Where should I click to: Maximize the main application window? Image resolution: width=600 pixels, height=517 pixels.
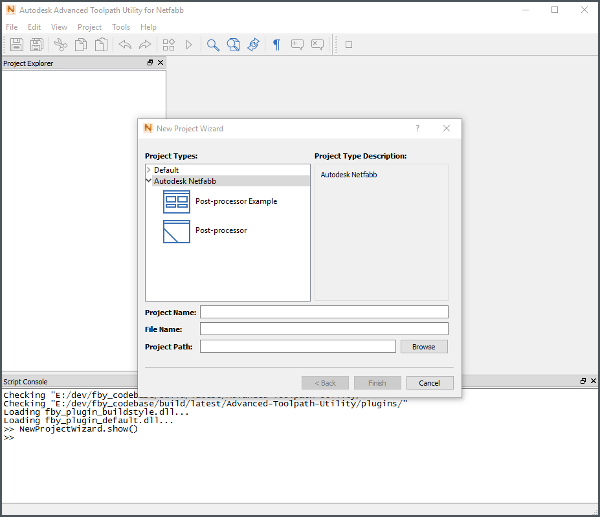(554, 10)
